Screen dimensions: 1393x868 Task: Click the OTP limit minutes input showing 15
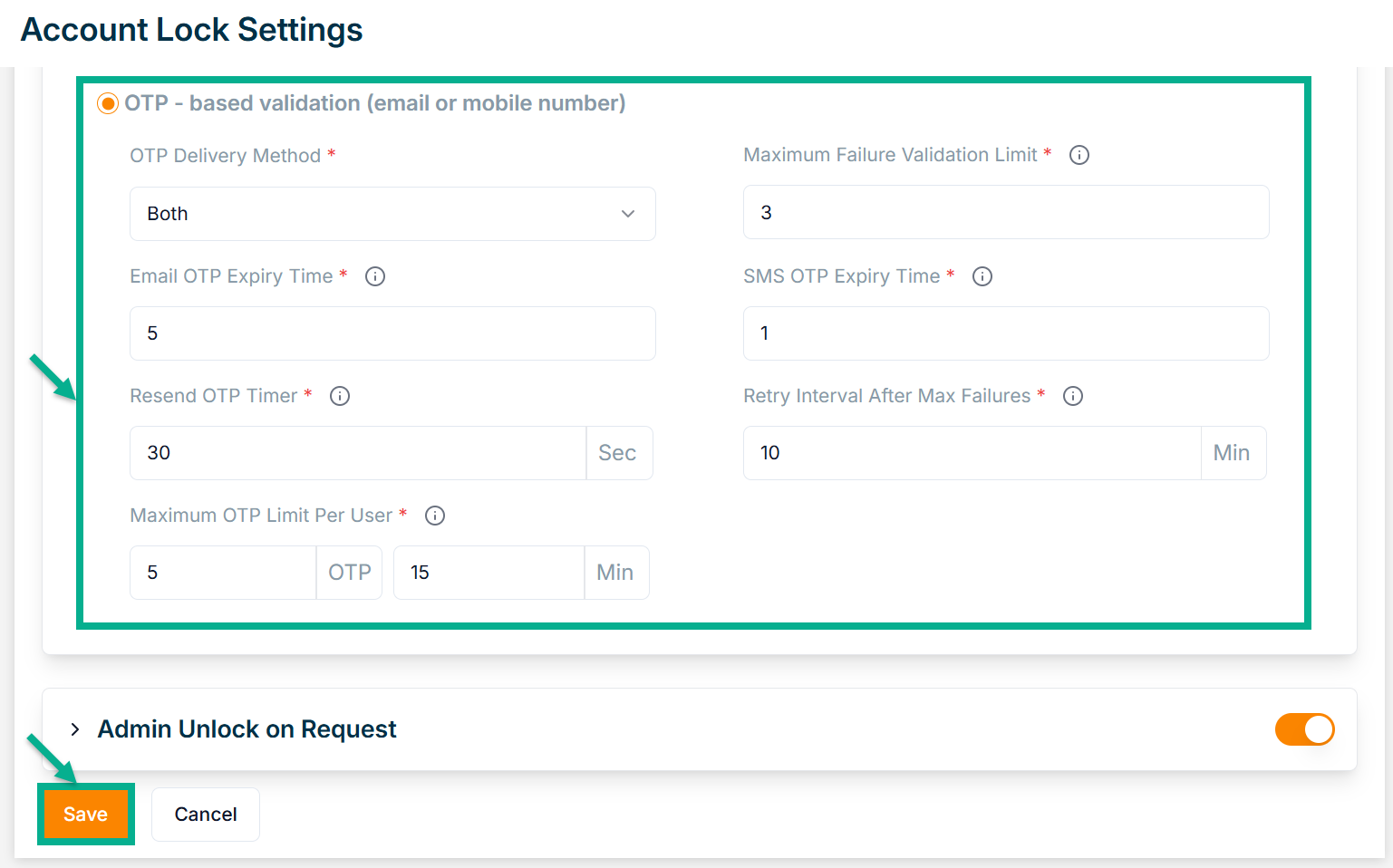(489, 573)
